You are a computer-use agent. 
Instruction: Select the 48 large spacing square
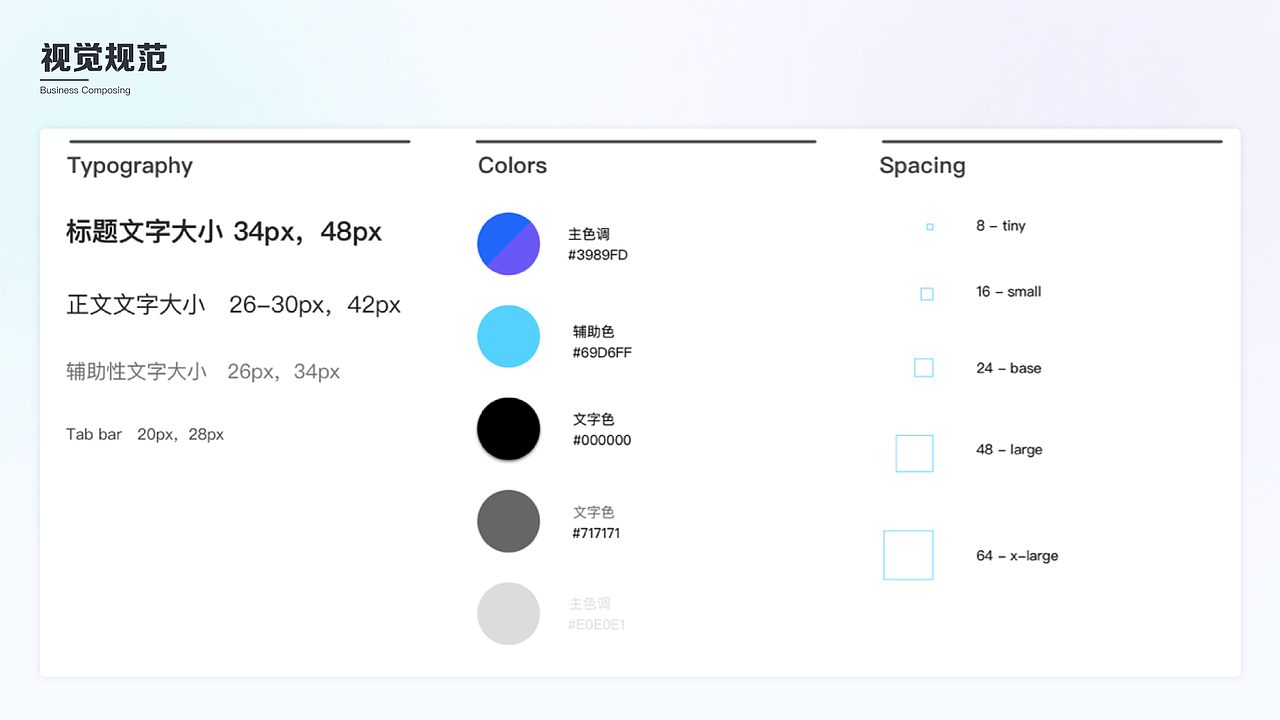click(914, 453)
